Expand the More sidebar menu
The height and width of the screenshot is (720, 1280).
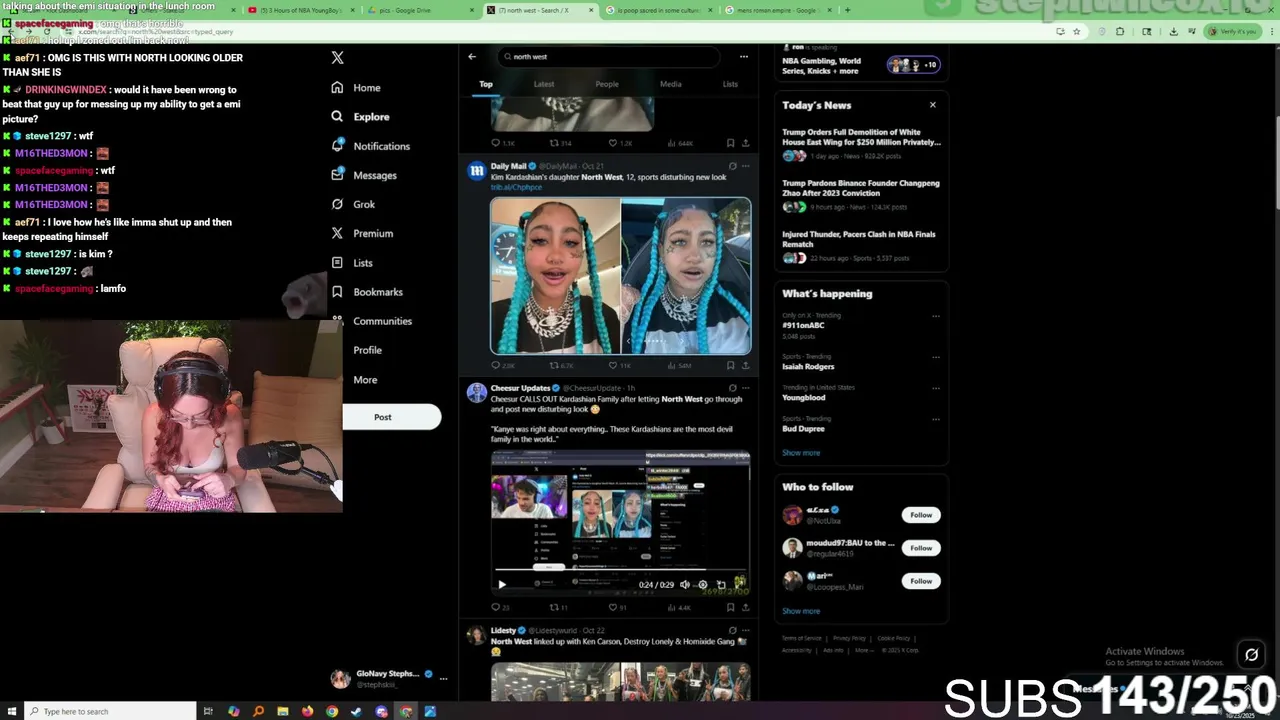click(x=365, y=380)
